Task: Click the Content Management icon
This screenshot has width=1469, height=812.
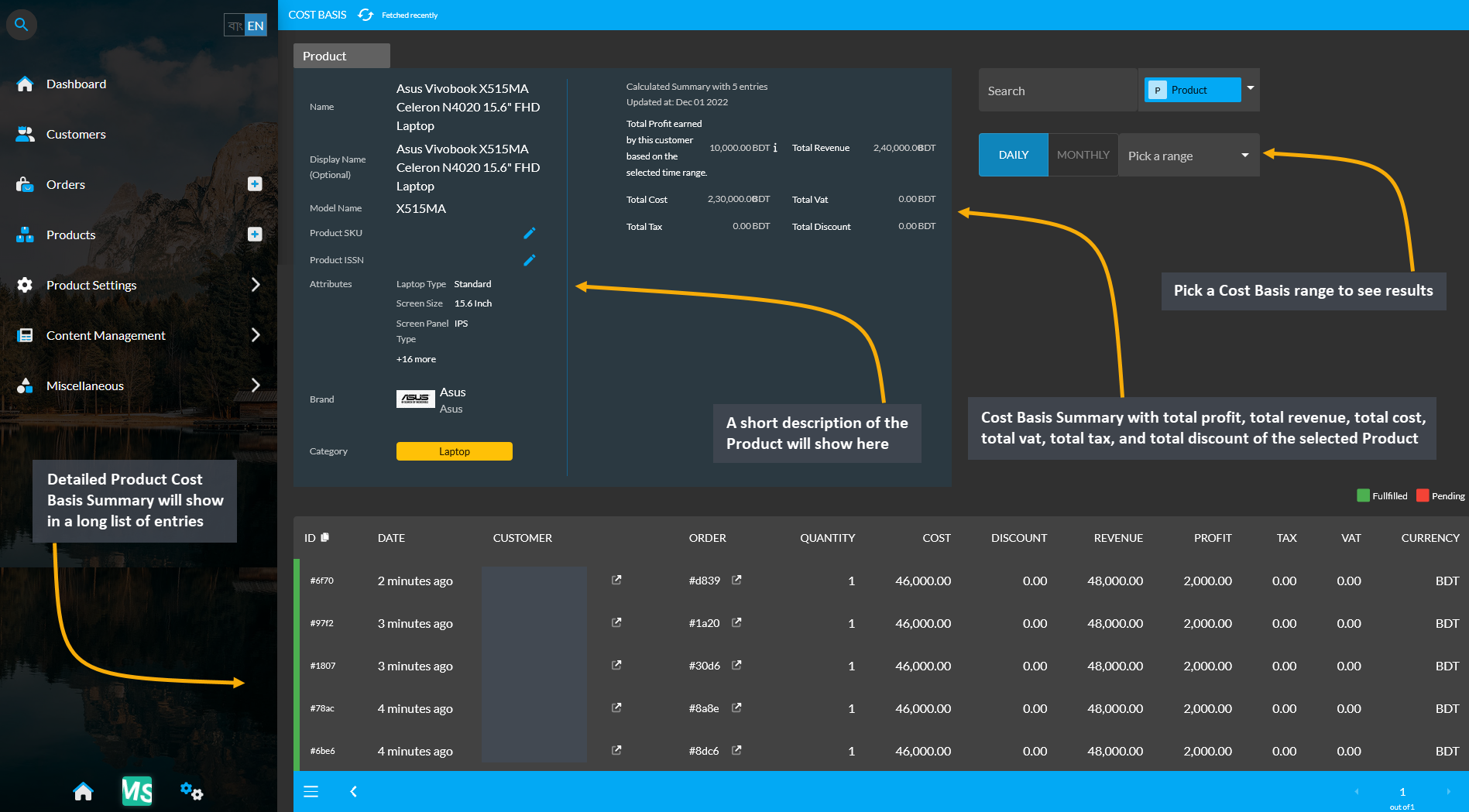Action: click(25, 335)
